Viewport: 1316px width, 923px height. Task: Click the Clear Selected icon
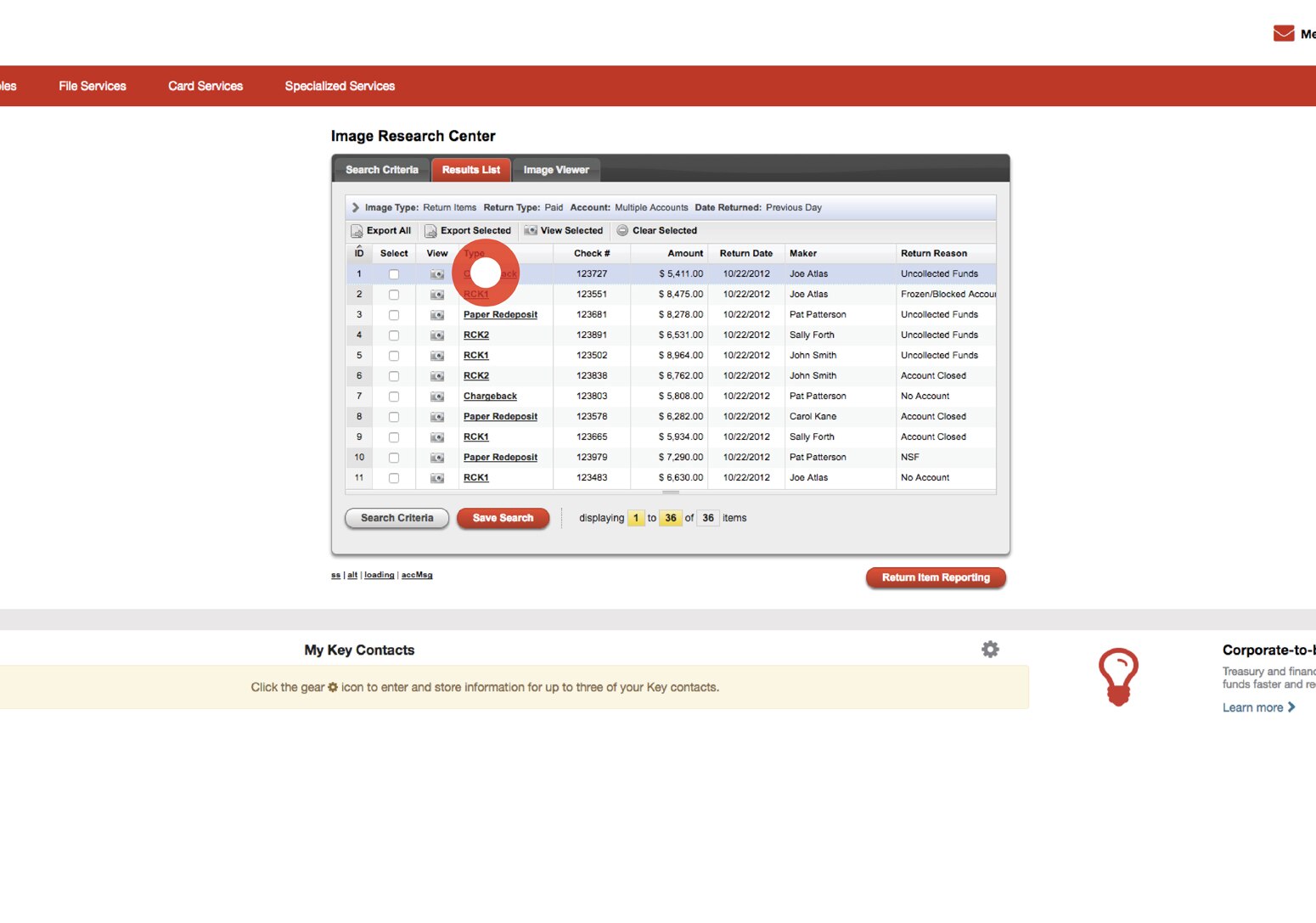point(622,230)
